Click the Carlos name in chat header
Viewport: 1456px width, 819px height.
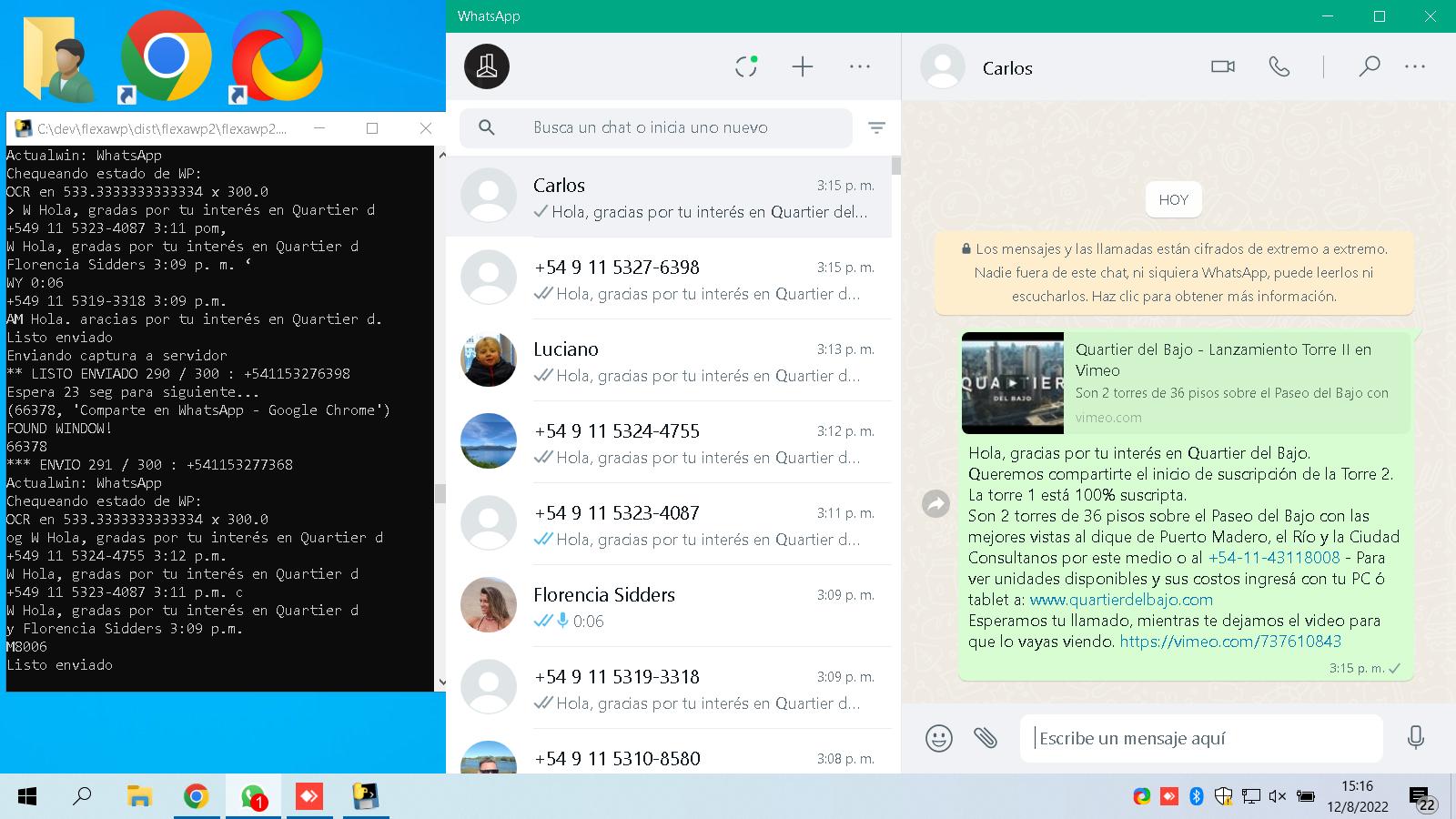[1007, 68]
